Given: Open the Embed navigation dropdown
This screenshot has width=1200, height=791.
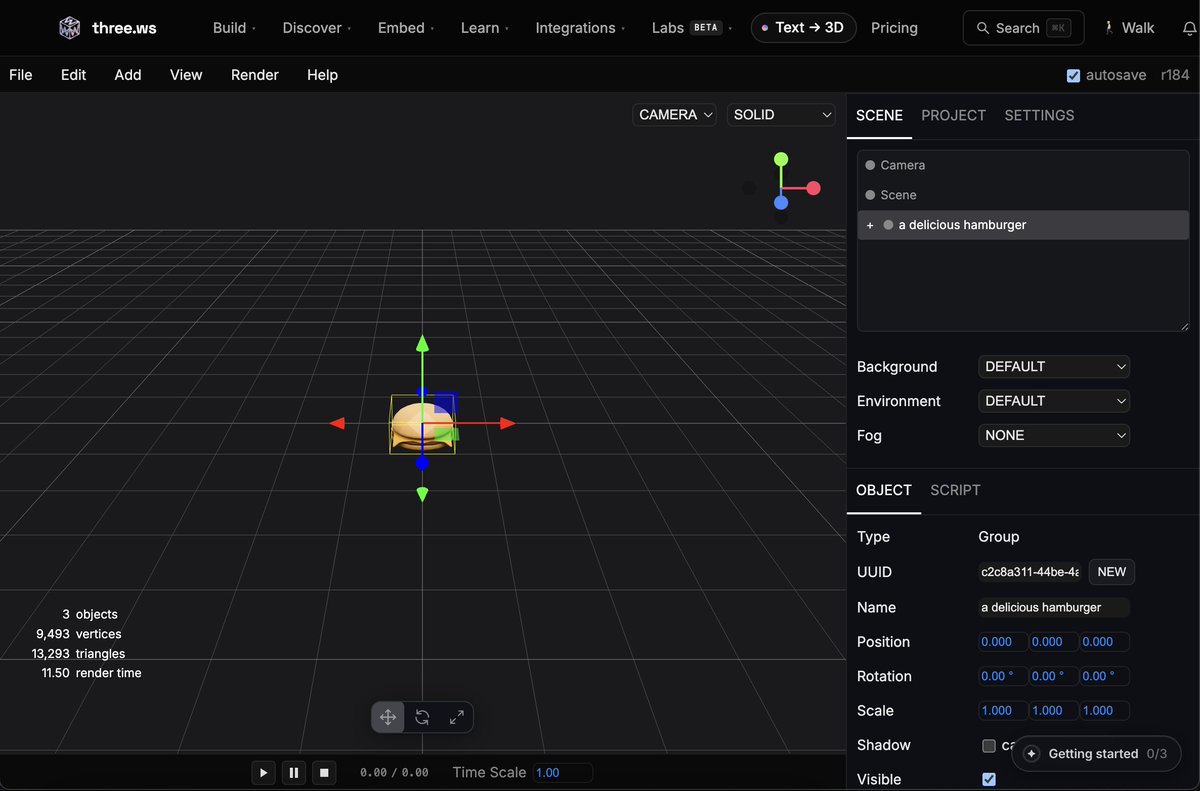Looking at the screenshot, I should [406, 28].
